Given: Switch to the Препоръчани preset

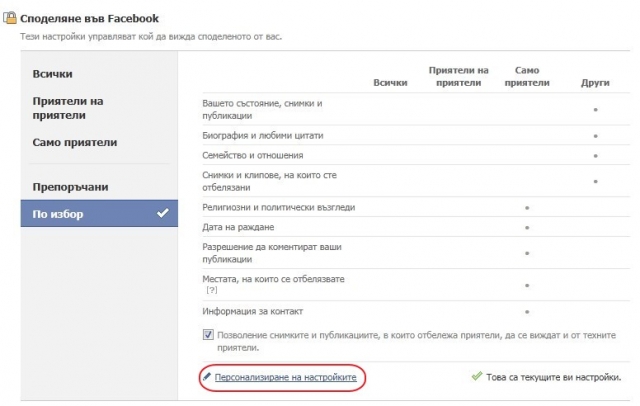Looking at the screenshot, I should pyautogui.click(x=70, y=187).
